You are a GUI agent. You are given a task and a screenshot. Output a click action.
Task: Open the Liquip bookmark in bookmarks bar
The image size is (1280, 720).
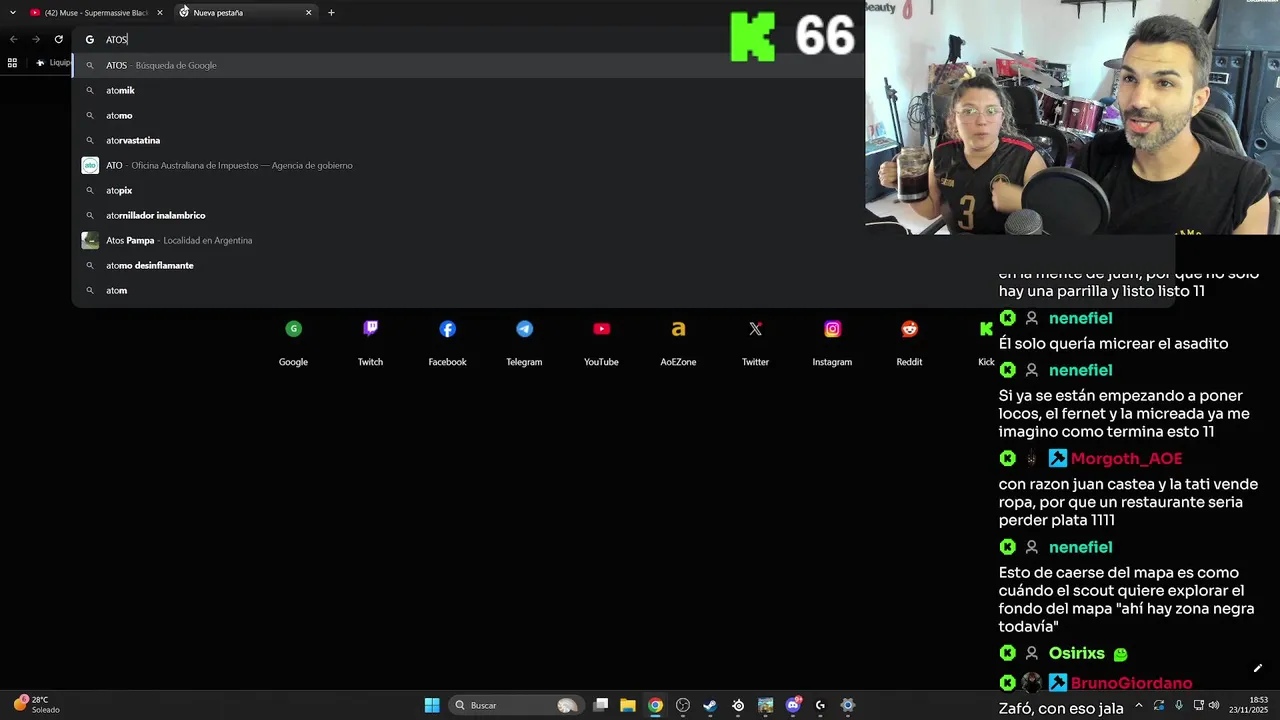click(53, 63)
